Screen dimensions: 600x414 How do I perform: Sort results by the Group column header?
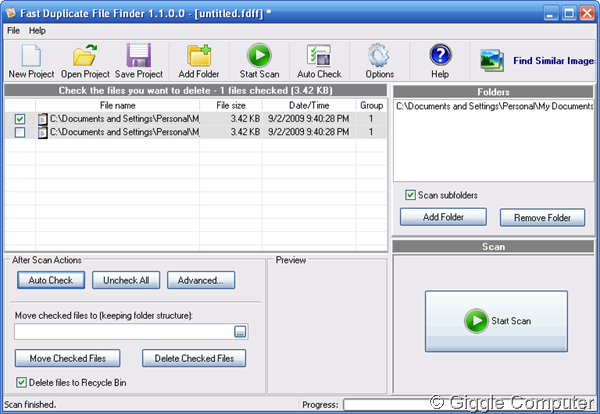[x=371, y=105]
